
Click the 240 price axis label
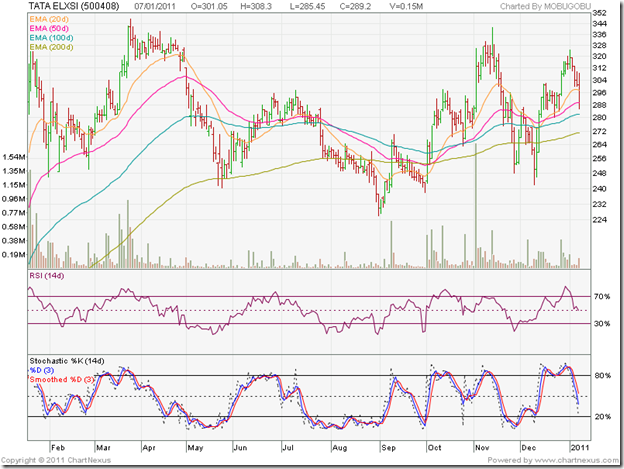[x=599, y=189]
